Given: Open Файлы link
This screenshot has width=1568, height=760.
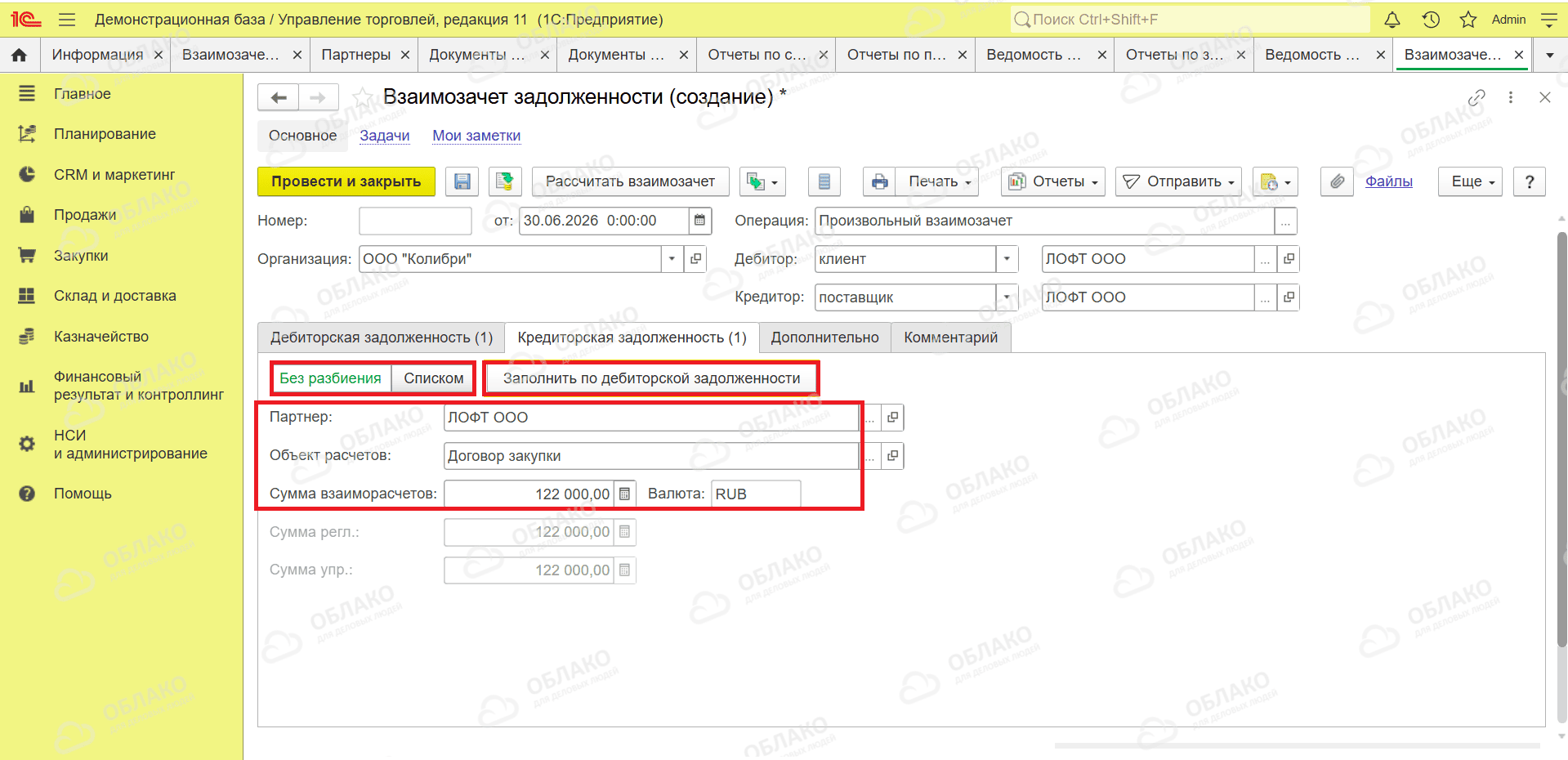Looking at the screenshot, I should pos(1389,181).
